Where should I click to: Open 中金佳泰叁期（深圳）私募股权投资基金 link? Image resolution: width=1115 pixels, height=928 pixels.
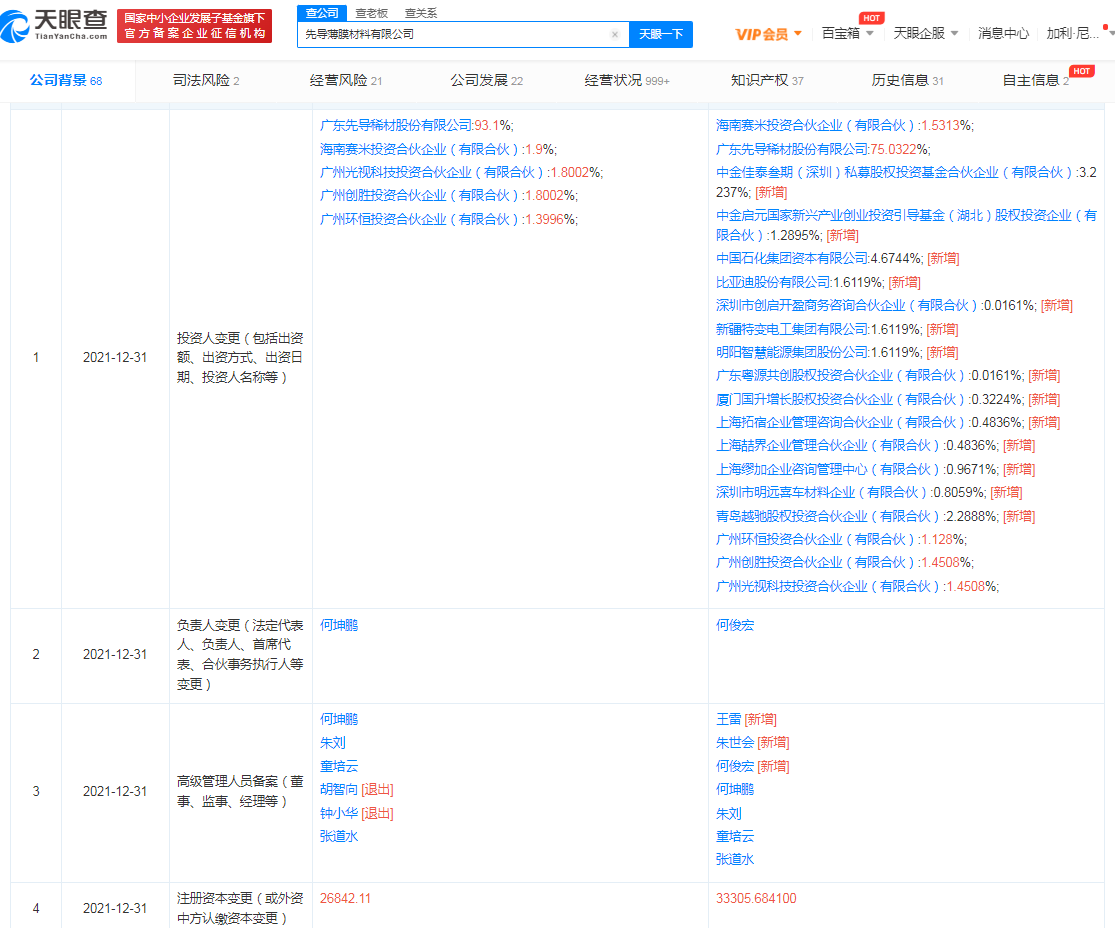click(x=896, y=173)
